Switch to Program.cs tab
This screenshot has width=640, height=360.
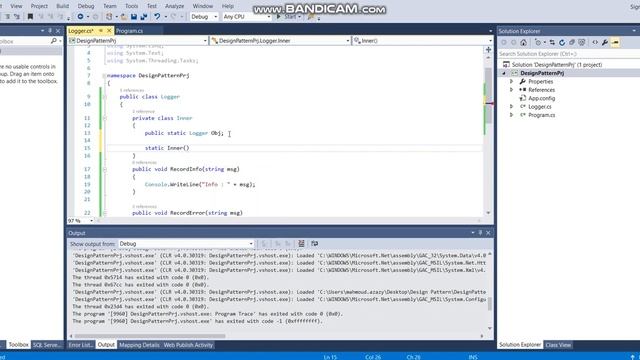[x=129, y=31]
